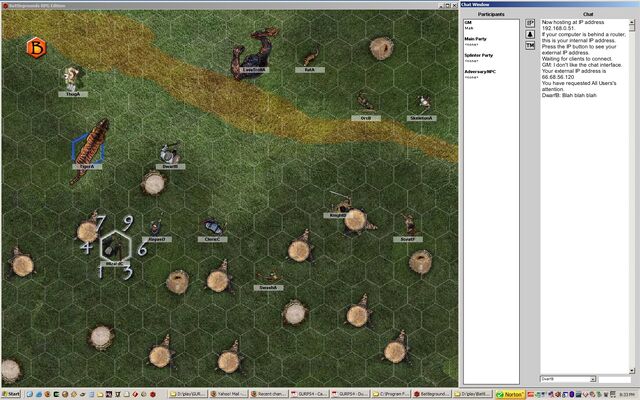Switch to the D:\play\Battl... taskbar button
The image size is (640, 400).
pyautogui.click(x=471, y=394)
